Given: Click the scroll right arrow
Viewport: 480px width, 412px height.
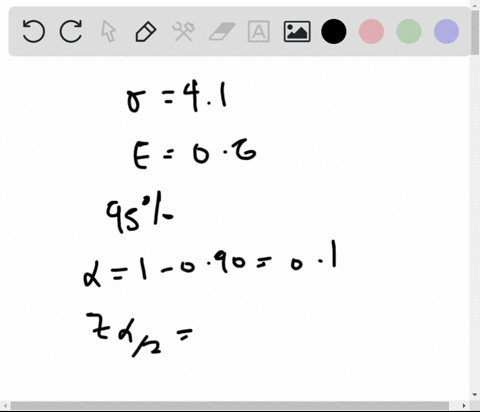Looking at the screenshot, I should pos(464,406).
